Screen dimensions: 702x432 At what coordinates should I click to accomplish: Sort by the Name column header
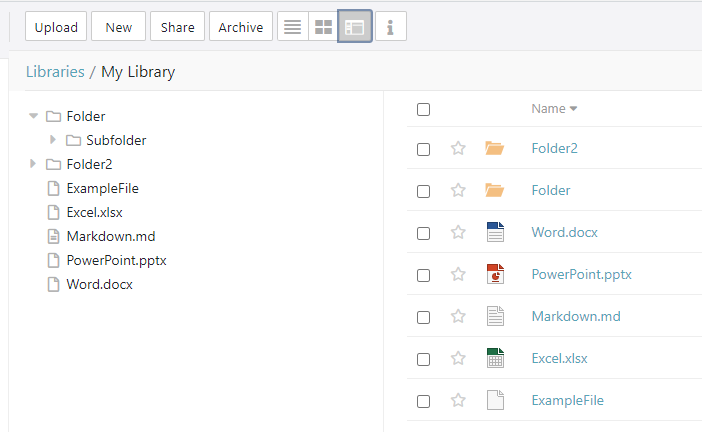548,109
